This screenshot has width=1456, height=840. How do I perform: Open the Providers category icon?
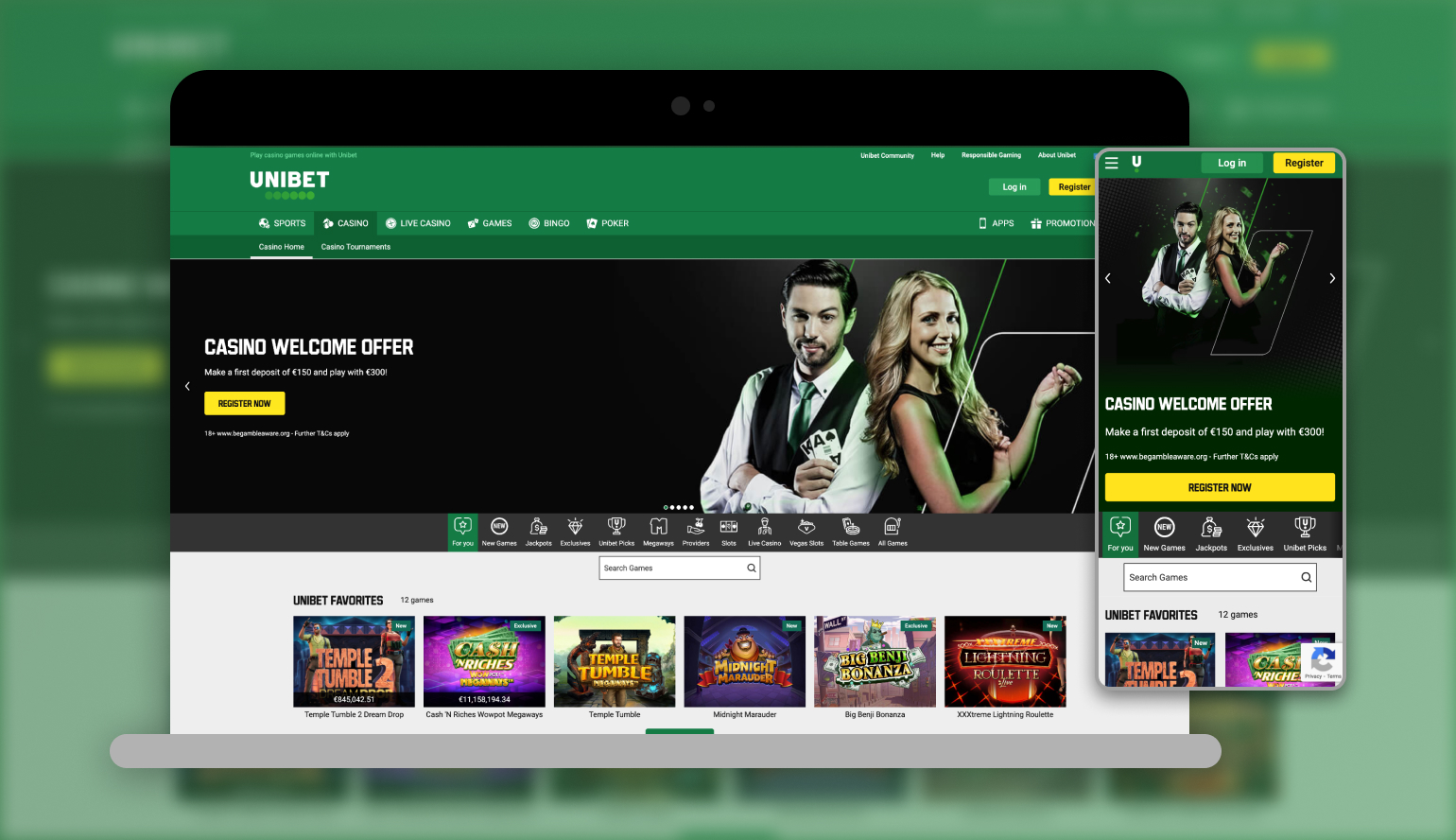coord(696,532)
